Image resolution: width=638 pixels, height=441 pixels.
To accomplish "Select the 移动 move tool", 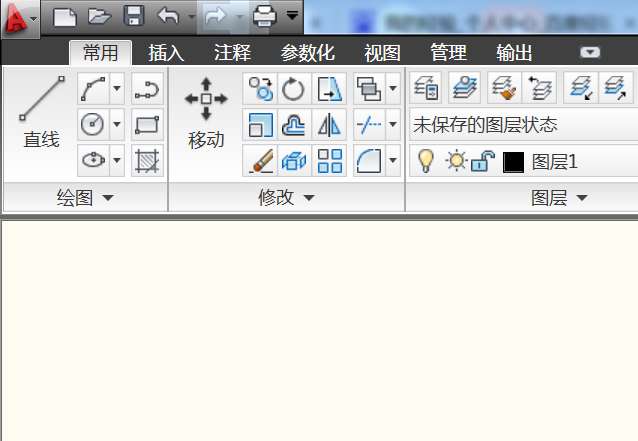I will point(206,113).
